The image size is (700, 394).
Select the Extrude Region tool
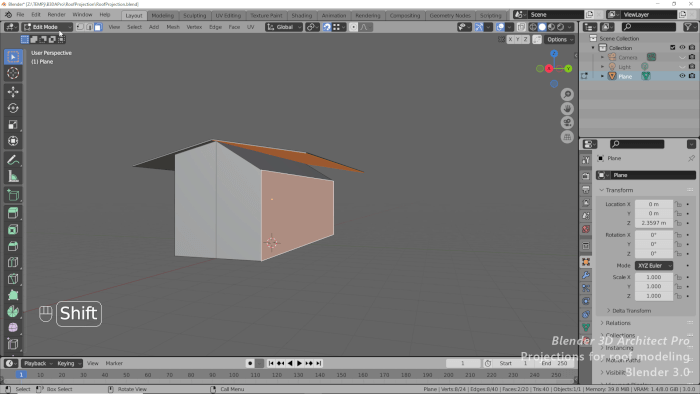tap(13, 213)
